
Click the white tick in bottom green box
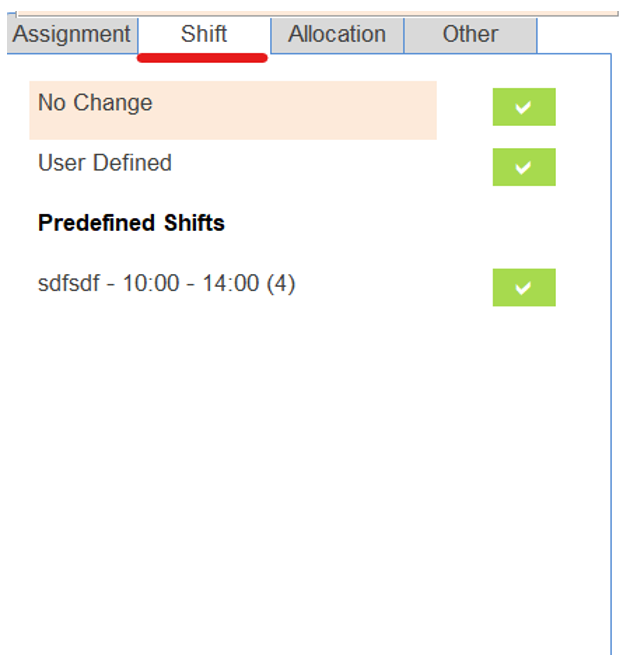523,288
